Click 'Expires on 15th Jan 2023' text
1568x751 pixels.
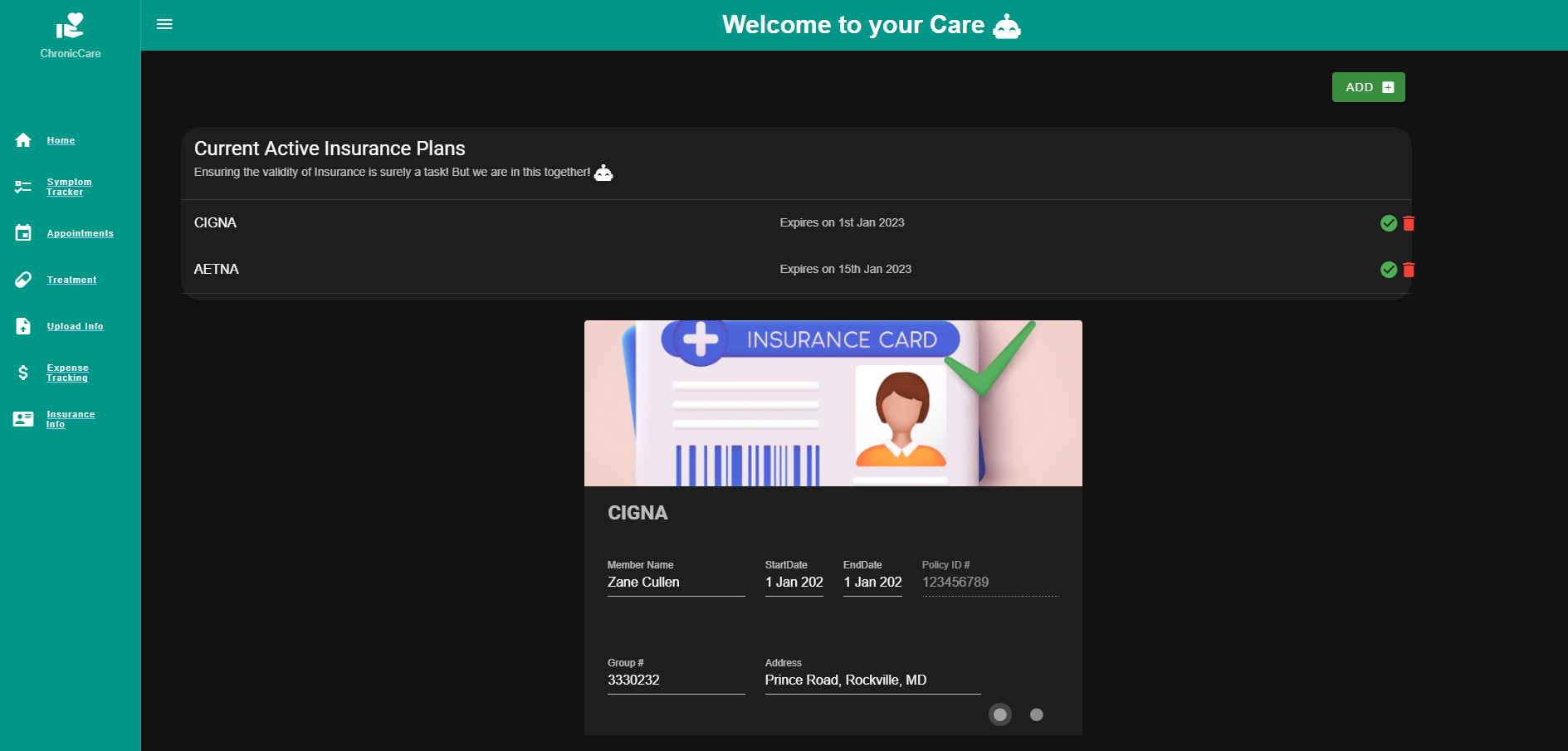pos(845,269)
